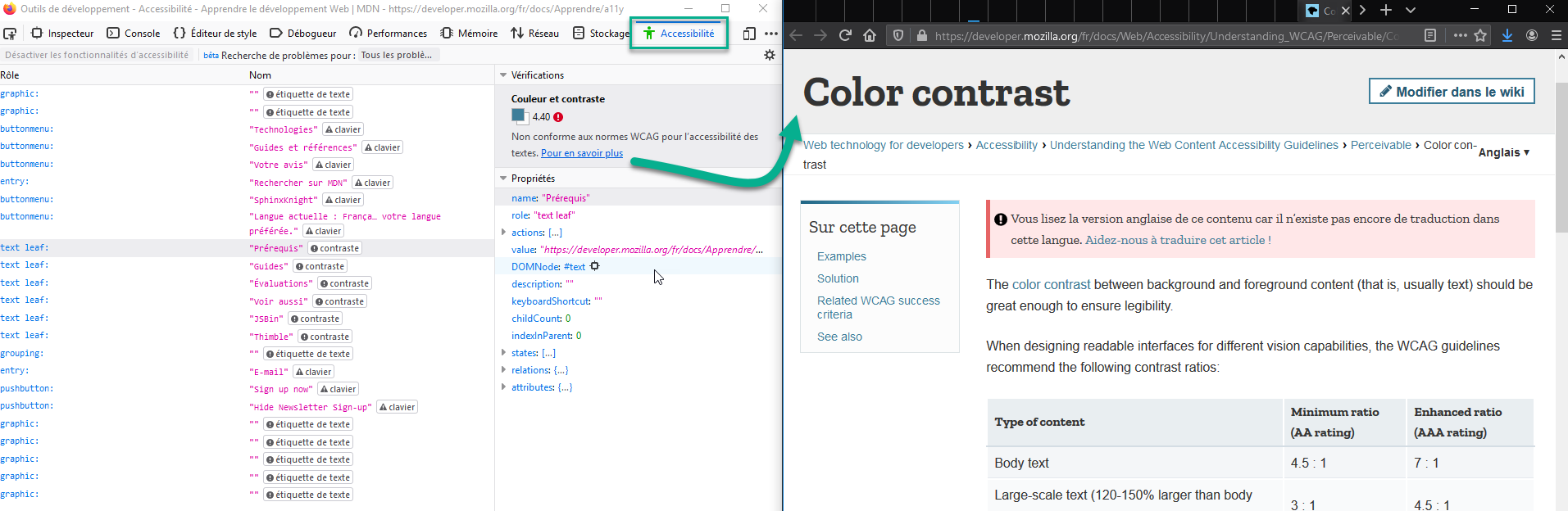Open the Mémoire tab
The image size is (1568, 511).
[x=470, y=34]
